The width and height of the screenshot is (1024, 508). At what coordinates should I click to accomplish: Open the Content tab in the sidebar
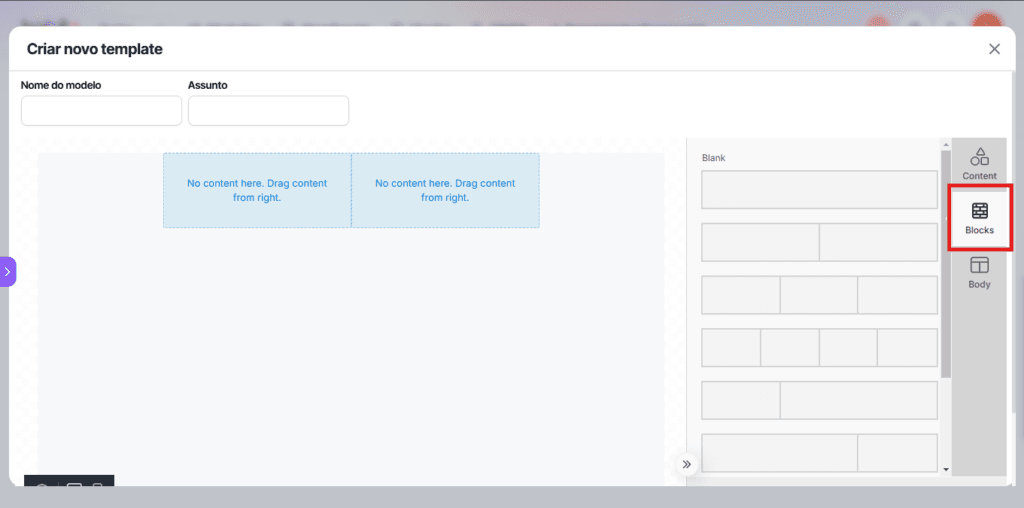979,164
